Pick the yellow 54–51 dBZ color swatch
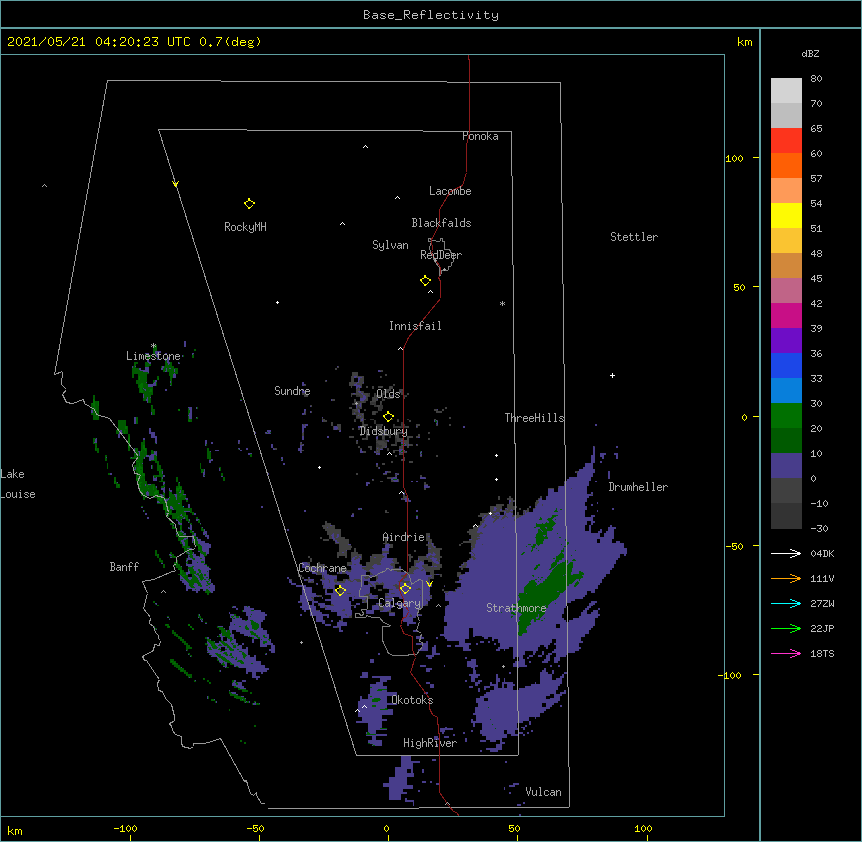 (x=786, y=215)
